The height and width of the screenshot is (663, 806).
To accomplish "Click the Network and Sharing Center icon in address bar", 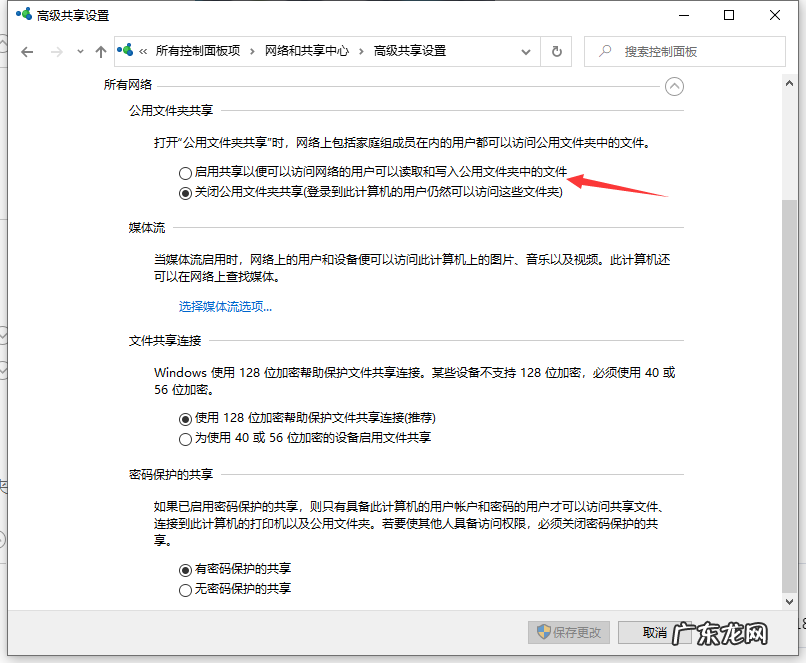I will (125, 51).
